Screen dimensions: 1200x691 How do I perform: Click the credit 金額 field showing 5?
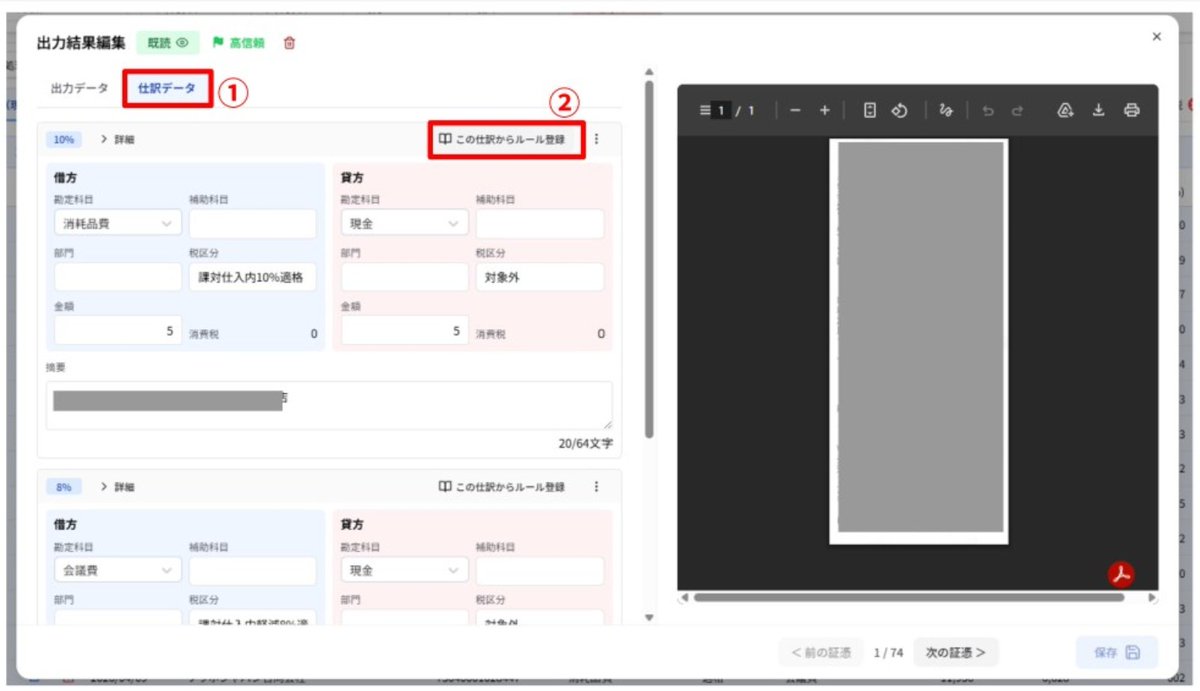(404, 331)
